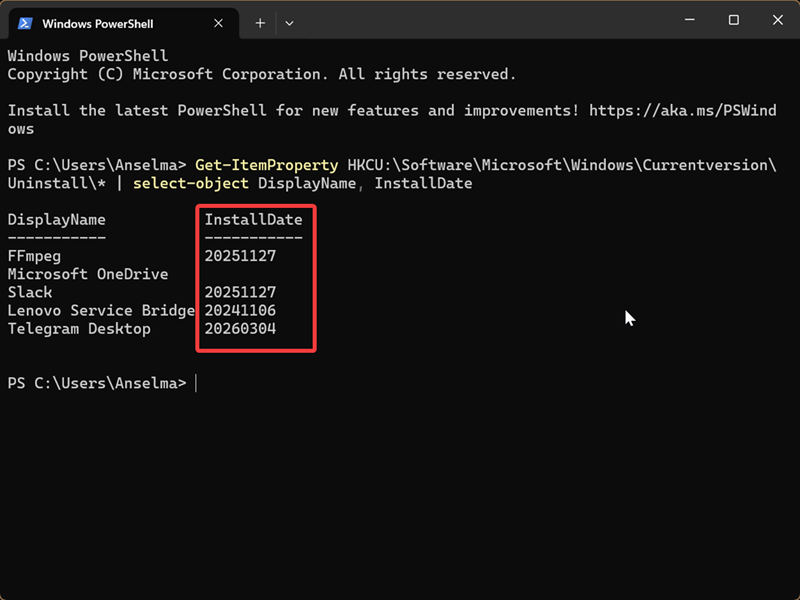Click the InstallDate column header
This screenshot has height=600, width=800.
[254, 220]
